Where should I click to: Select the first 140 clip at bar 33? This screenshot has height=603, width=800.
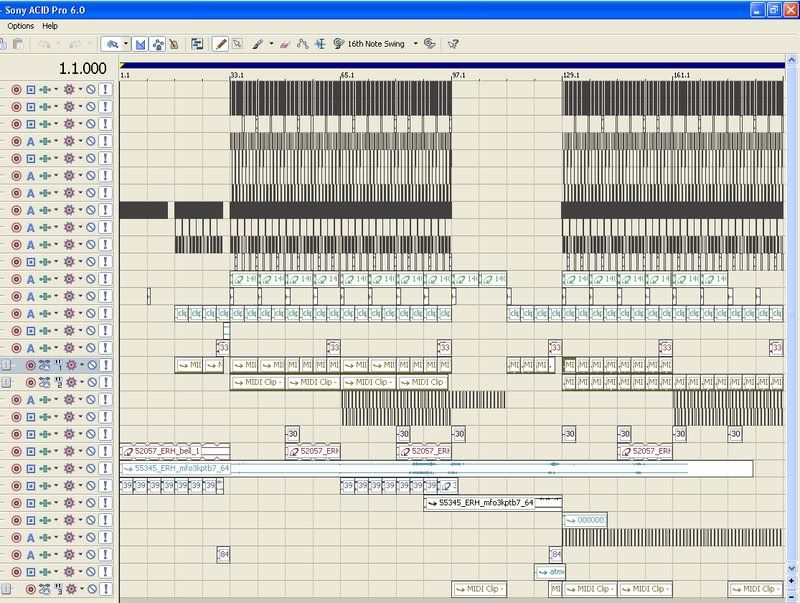244,279
